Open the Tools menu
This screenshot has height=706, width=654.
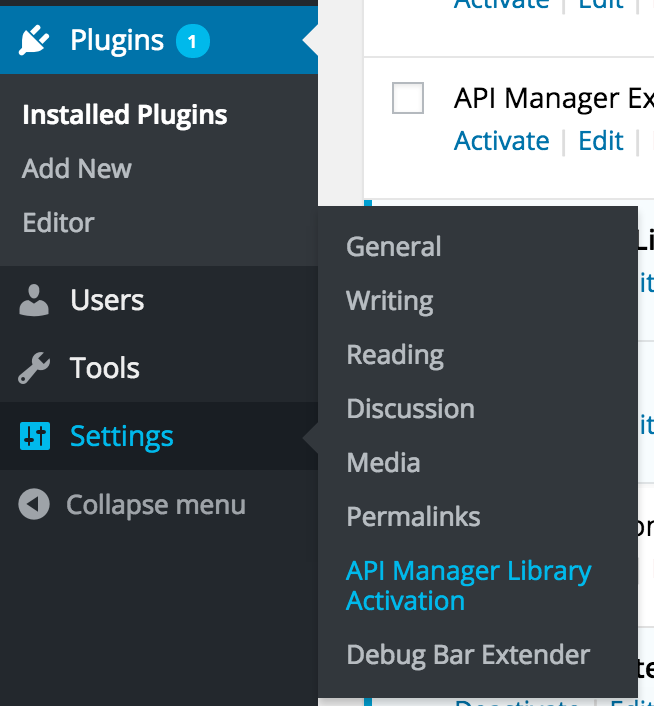[159, 368]
